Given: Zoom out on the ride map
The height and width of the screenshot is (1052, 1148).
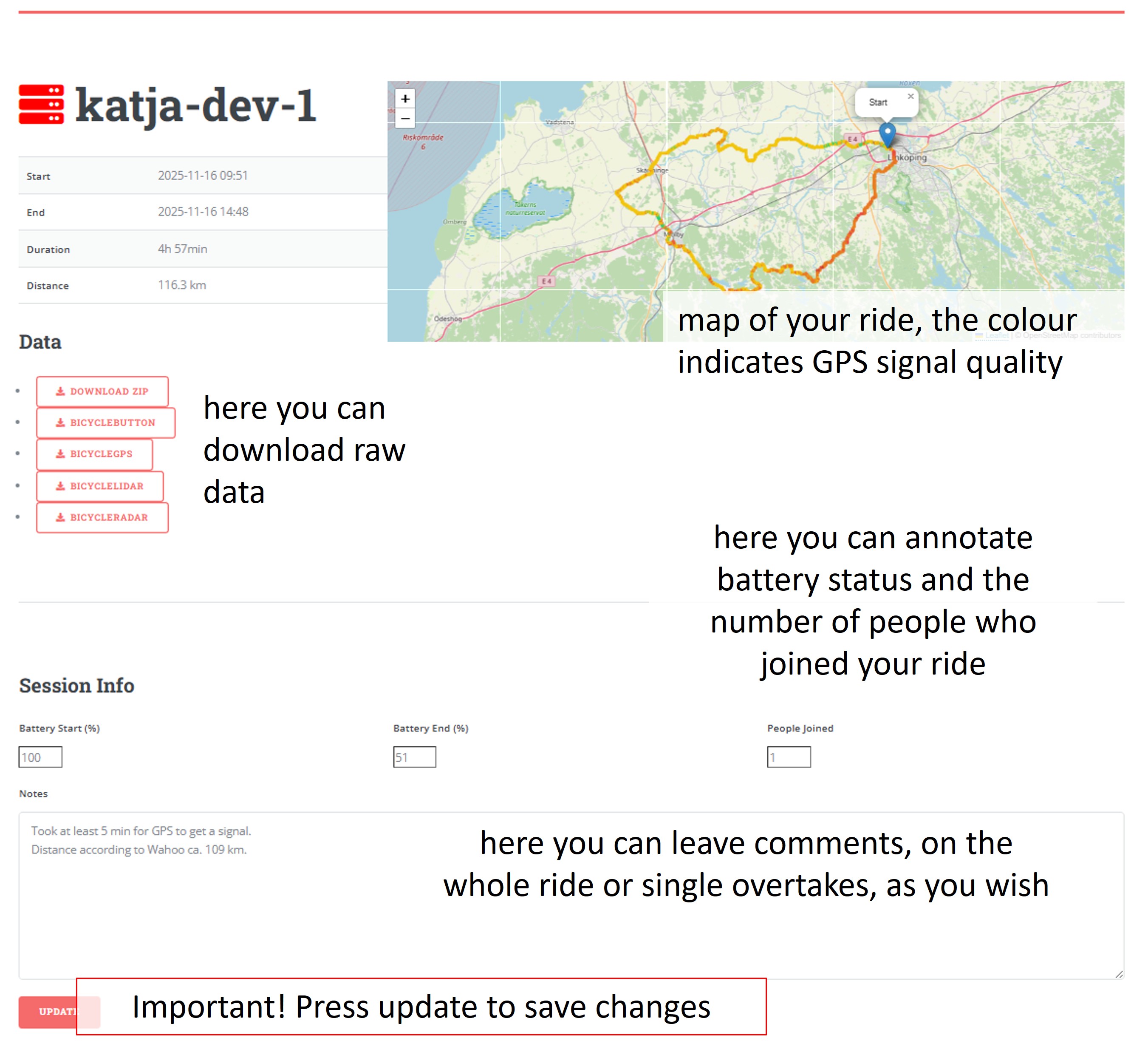Looking at the screenshot, I should point(405,119).
